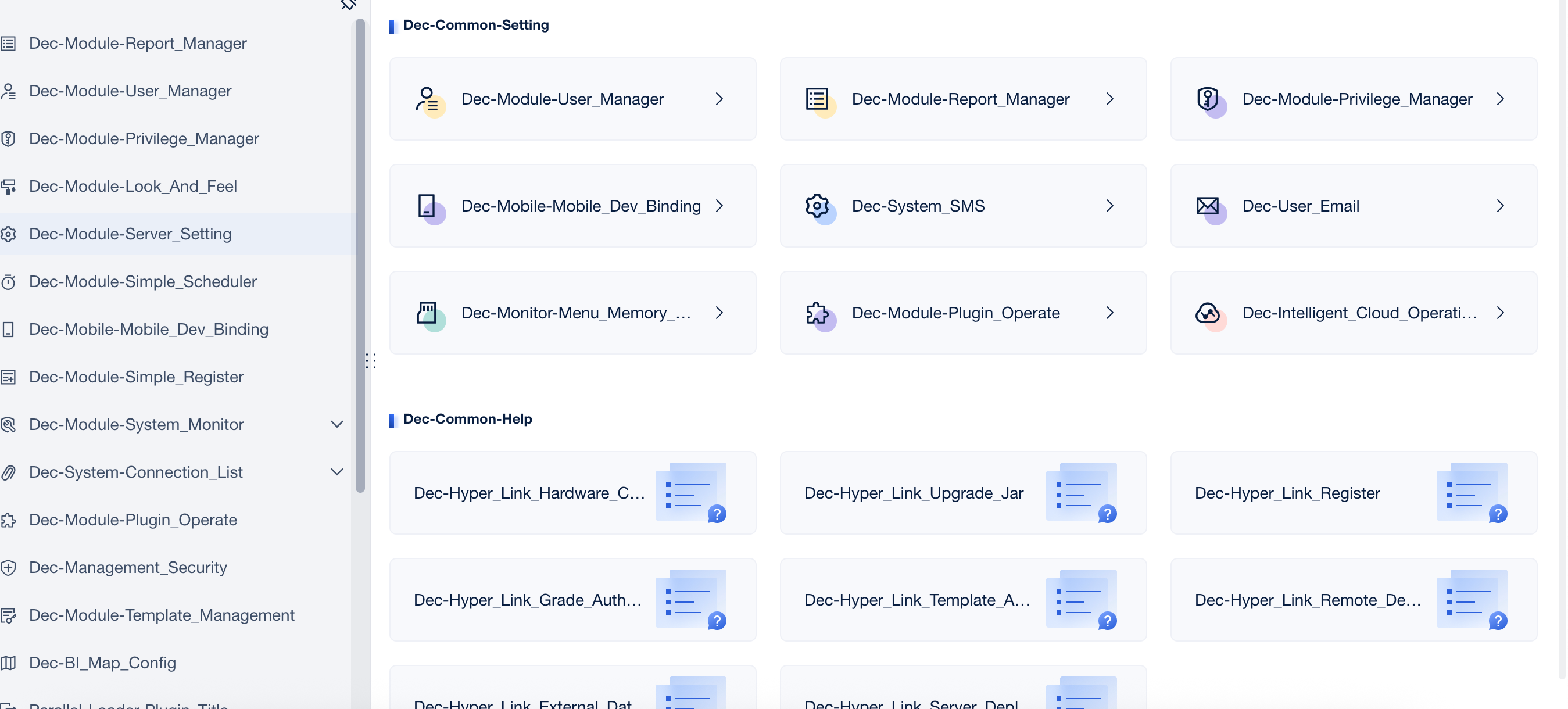The width and height of the screenshot is (1568, 709).
Task: Open Mobile Dev Binding card arrow
Action: click(719, 206)
